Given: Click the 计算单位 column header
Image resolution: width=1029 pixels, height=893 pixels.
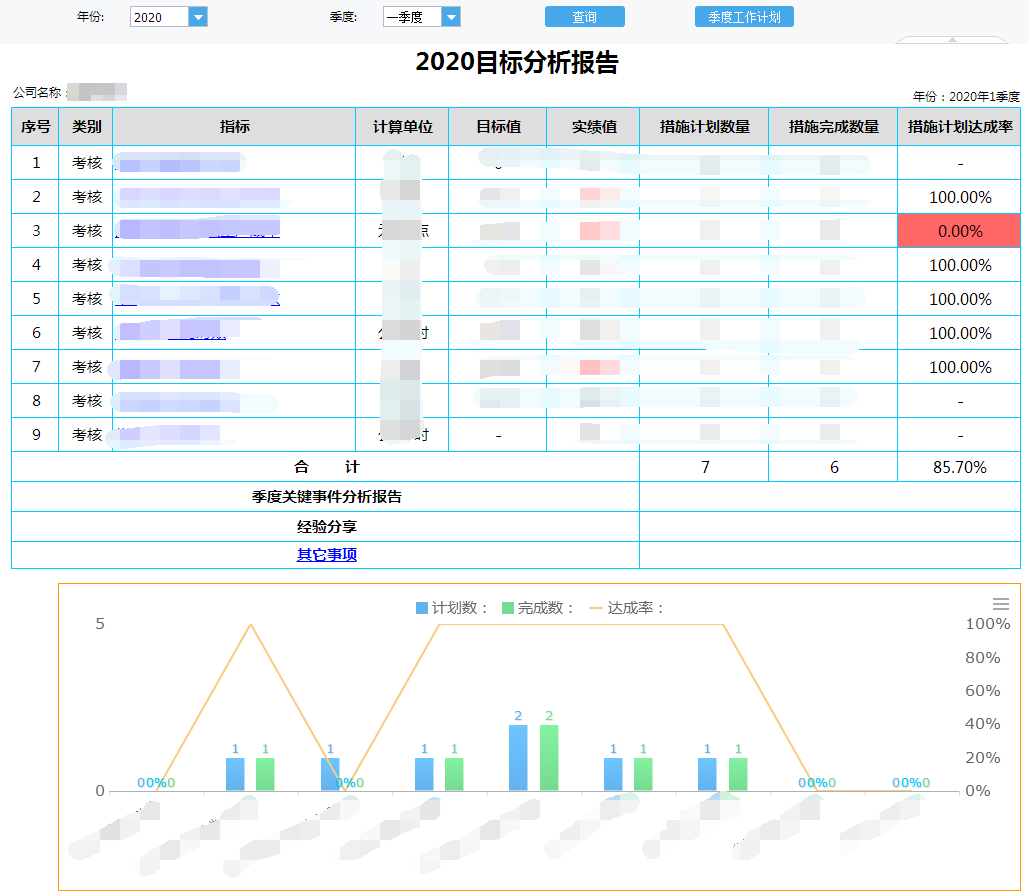Looking at the screenshot, I should 402,127.
